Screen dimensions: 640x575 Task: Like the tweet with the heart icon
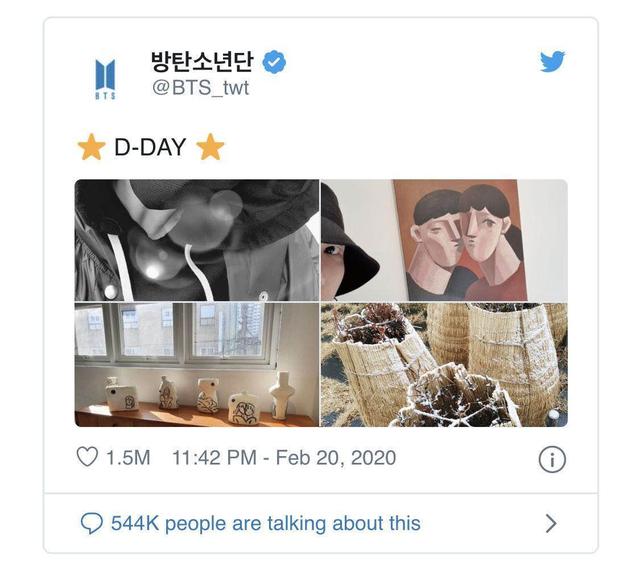tap(87, 458)
